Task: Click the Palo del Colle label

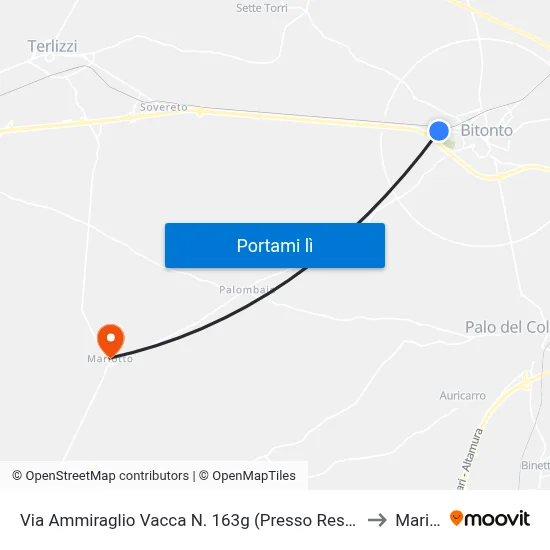Action: [x=507, y=327]
